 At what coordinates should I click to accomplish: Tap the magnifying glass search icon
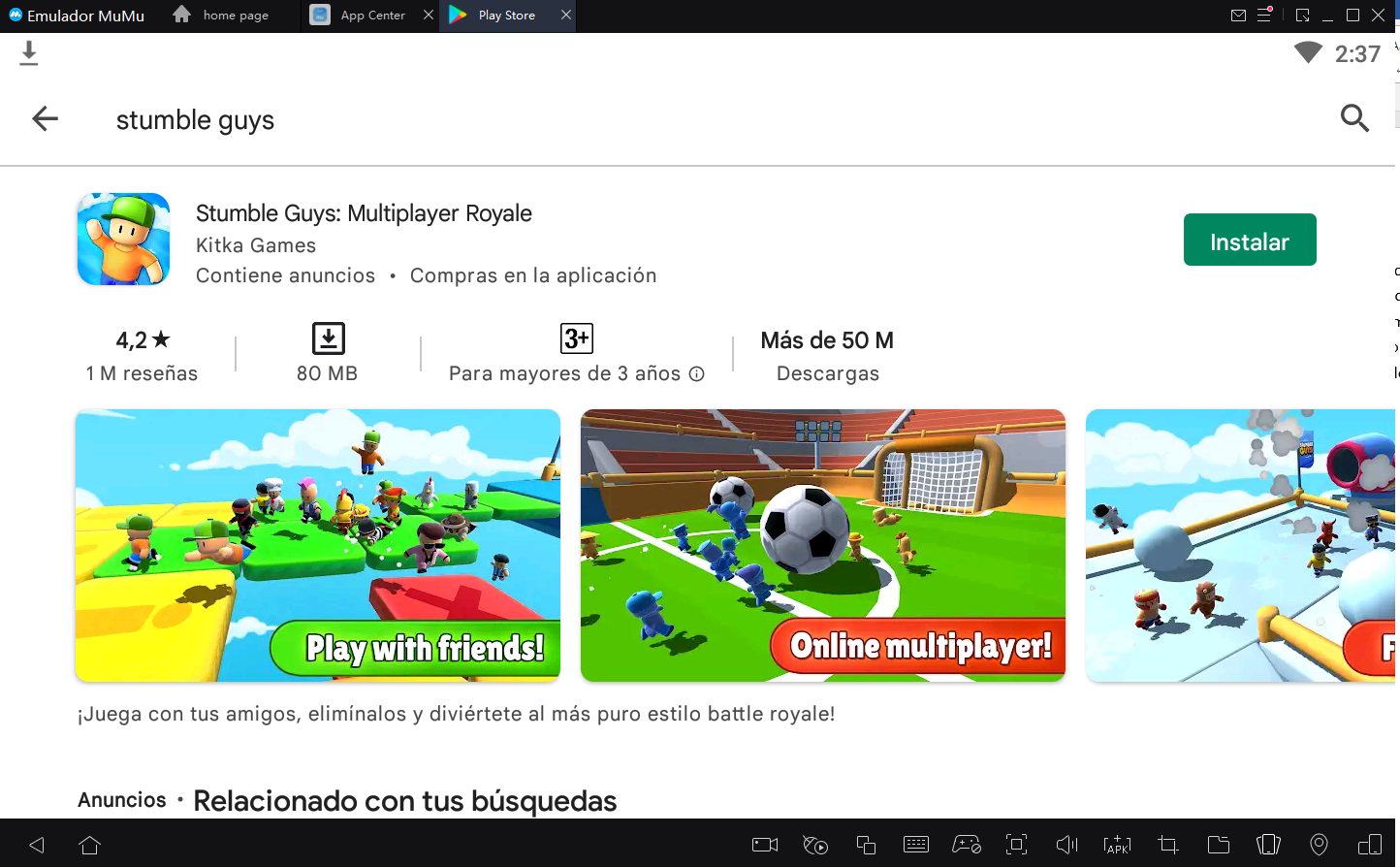[1353, 118]
